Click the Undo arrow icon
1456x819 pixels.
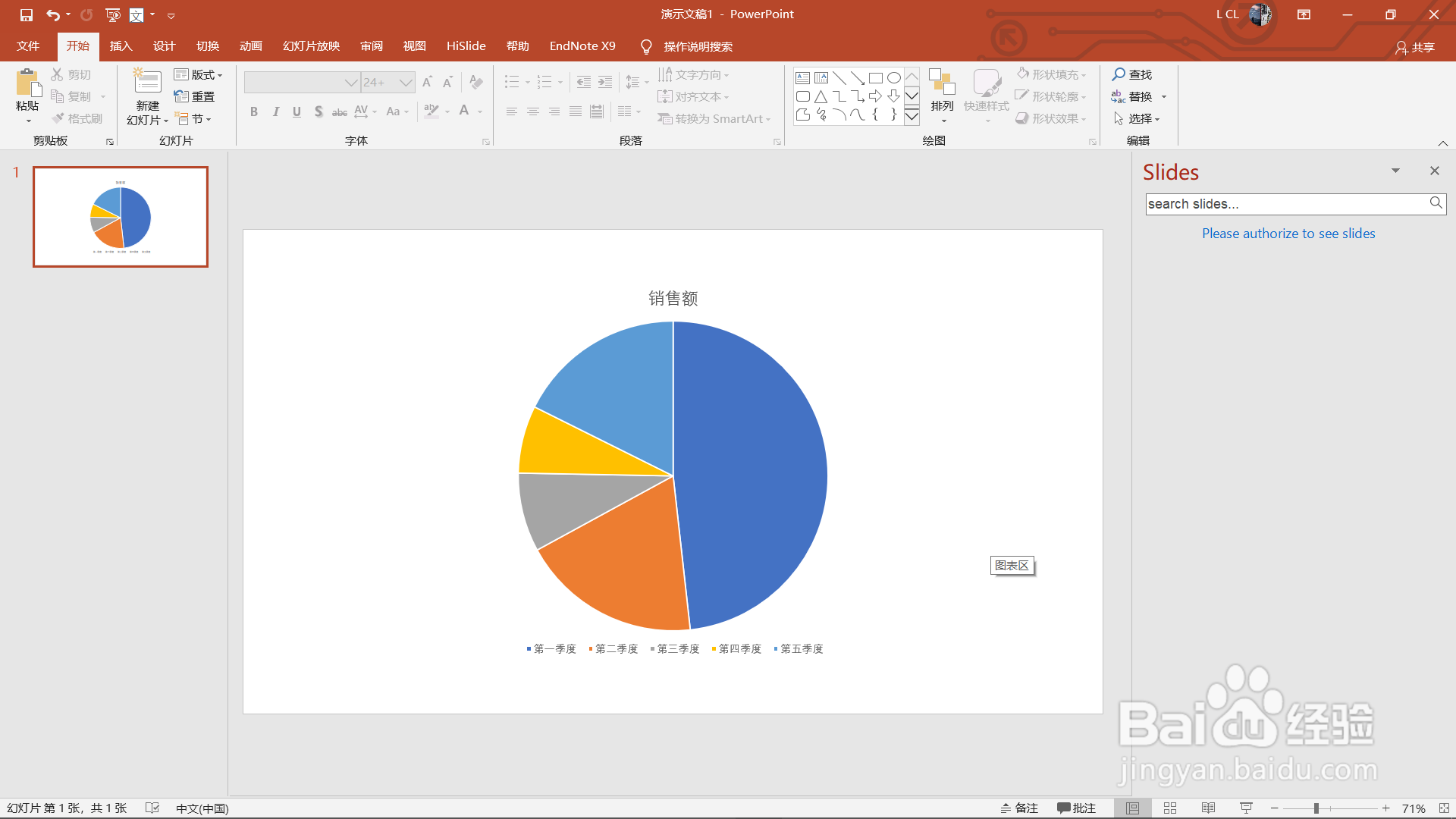pos(52,14)
